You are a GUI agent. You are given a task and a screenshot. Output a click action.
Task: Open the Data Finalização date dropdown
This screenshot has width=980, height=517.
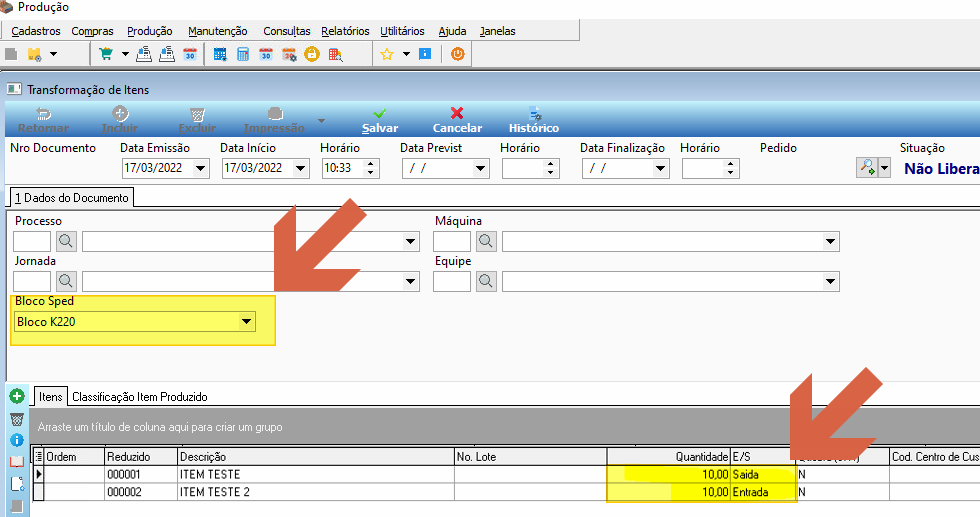(x=661, y=168)
